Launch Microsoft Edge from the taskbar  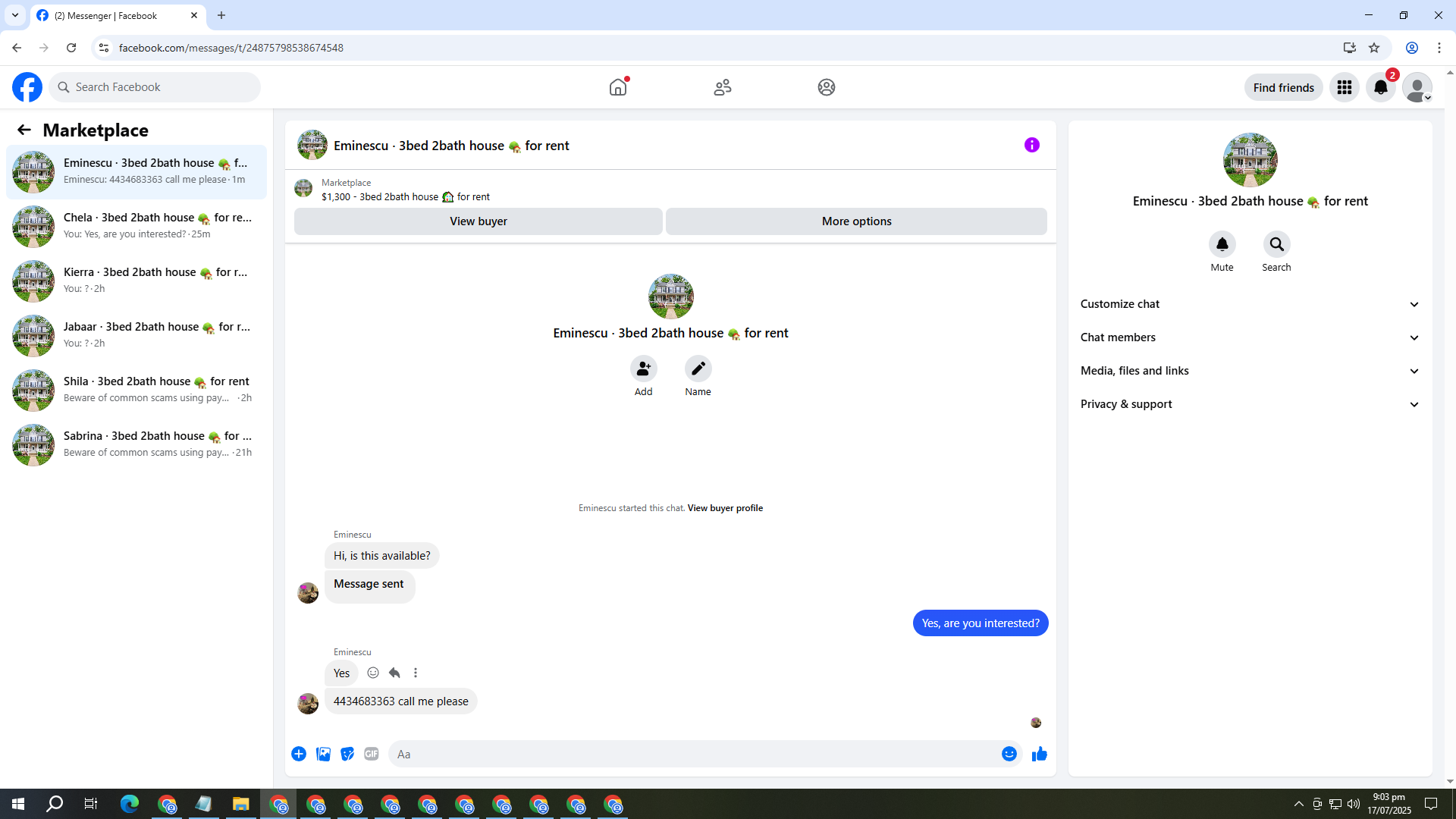tap(130, 804)
